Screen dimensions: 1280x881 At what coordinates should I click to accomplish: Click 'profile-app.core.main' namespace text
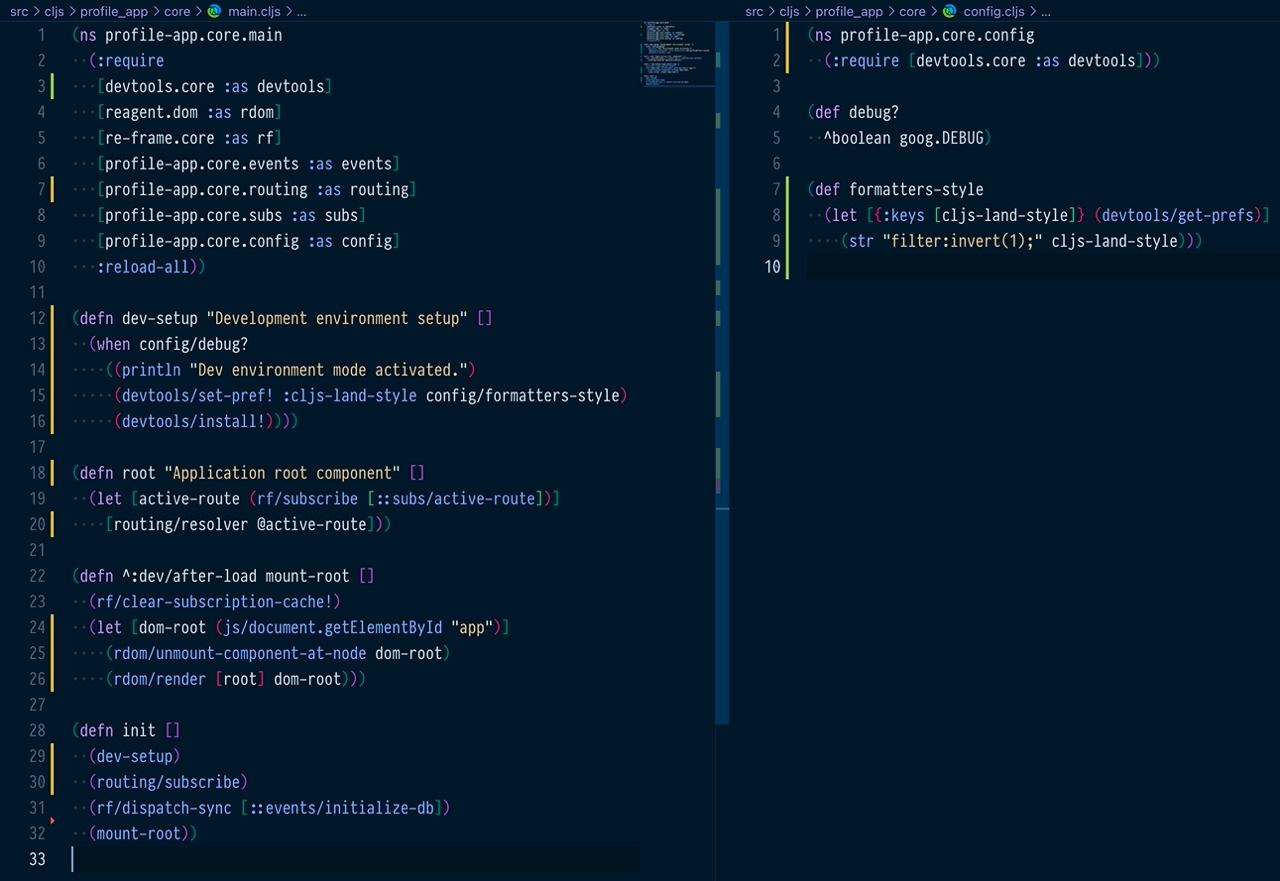pos(193,35)
